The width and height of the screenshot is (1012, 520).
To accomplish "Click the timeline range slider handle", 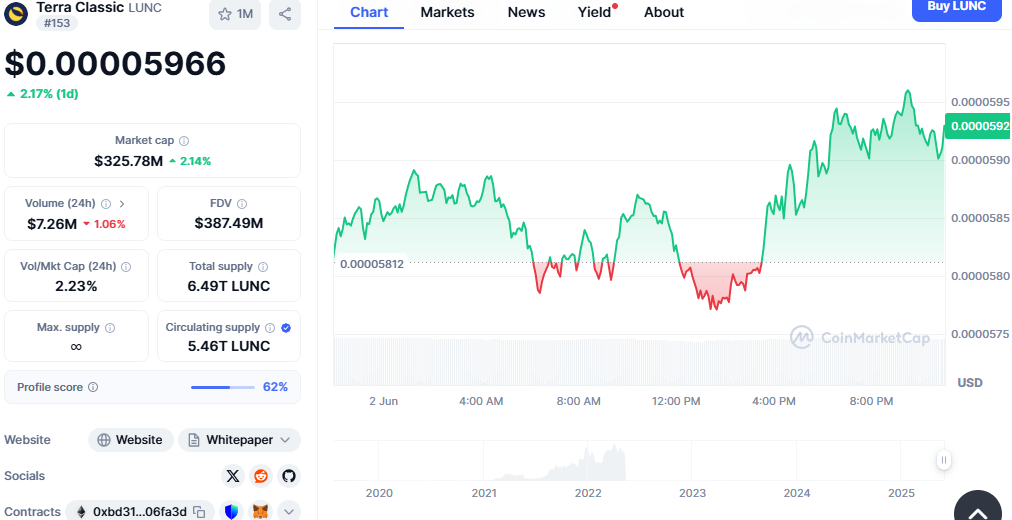I will [x=943, y=460].
